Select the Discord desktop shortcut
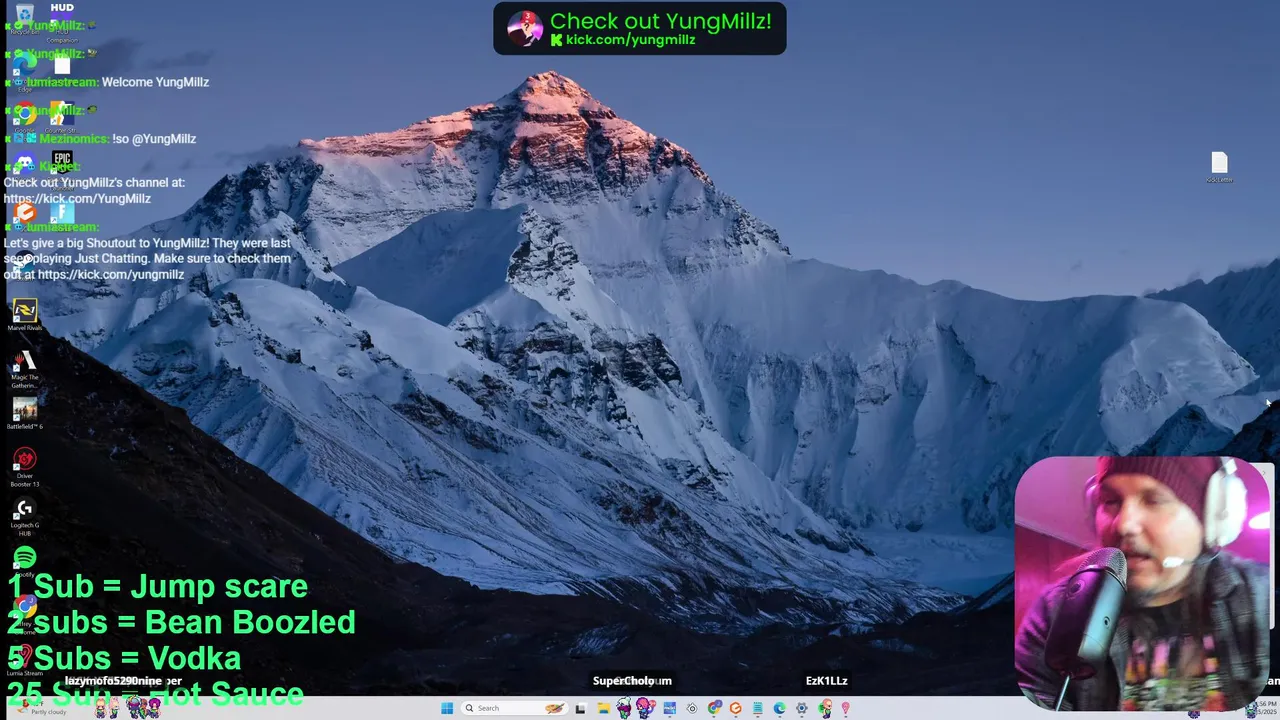 (25, 164)
